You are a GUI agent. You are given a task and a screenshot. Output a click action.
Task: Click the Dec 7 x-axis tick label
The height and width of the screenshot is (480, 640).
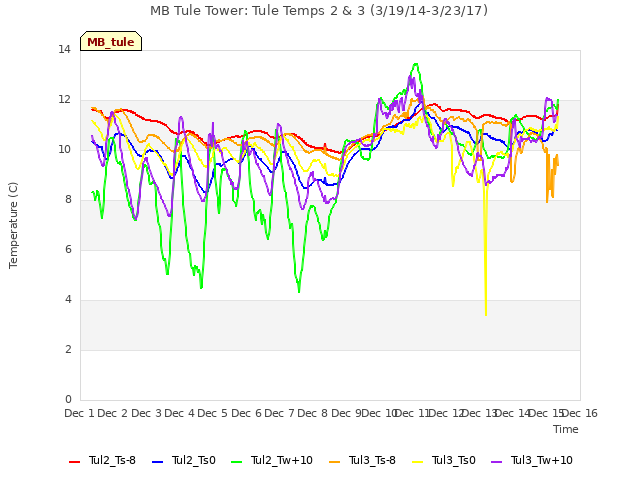pos(279,413)
